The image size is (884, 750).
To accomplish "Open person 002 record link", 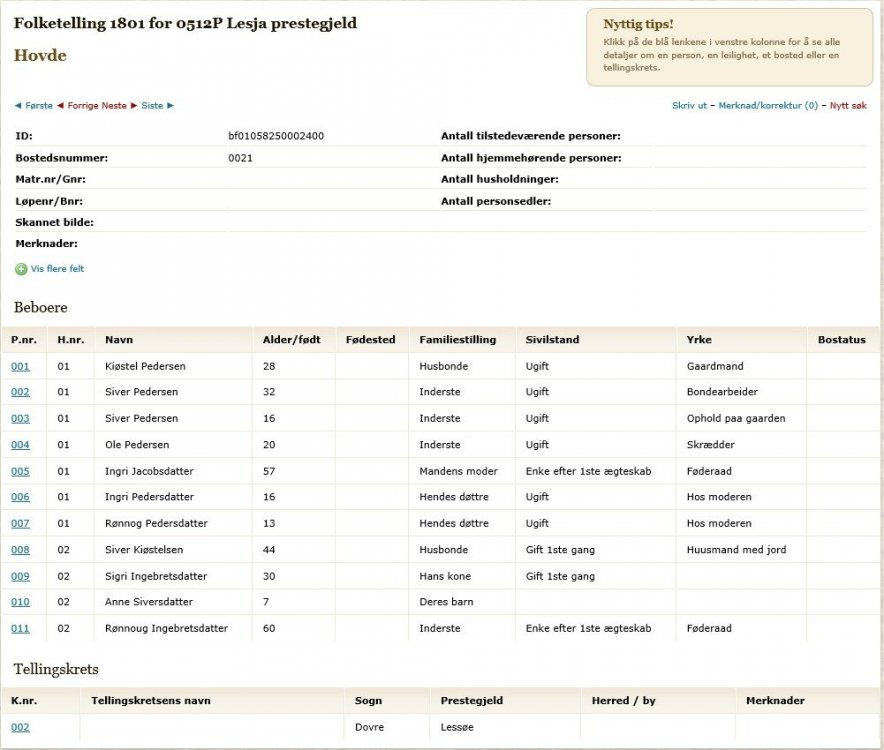I will [20, 393].
